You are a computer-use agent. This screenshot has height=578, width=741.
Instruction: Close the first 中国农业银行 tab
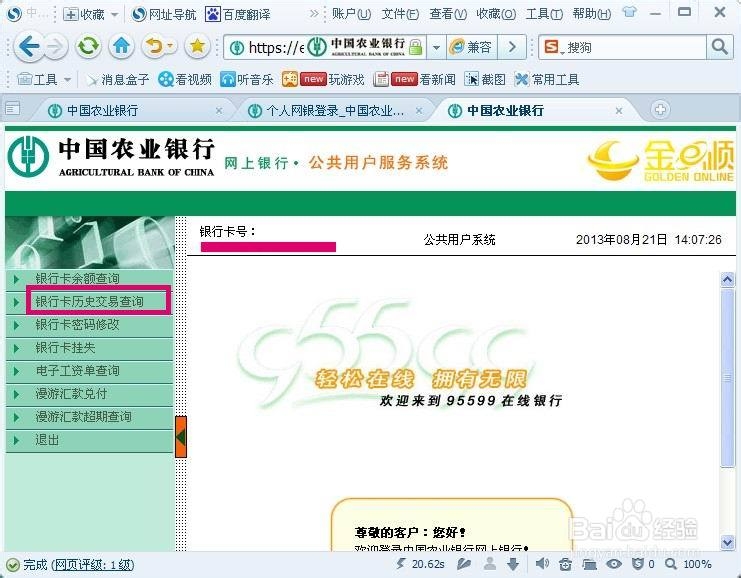219,111
